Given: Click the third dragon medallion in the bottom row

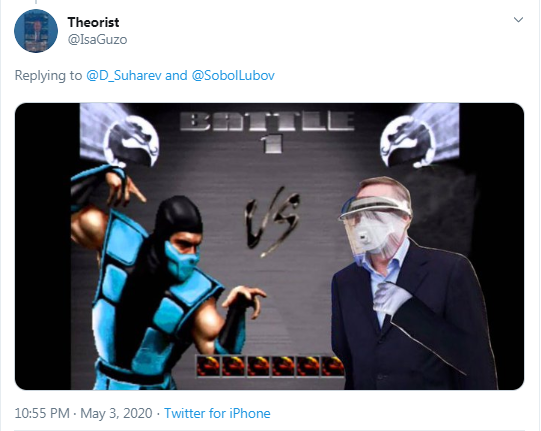Looking at the screenshot, I should pos(258,366).
